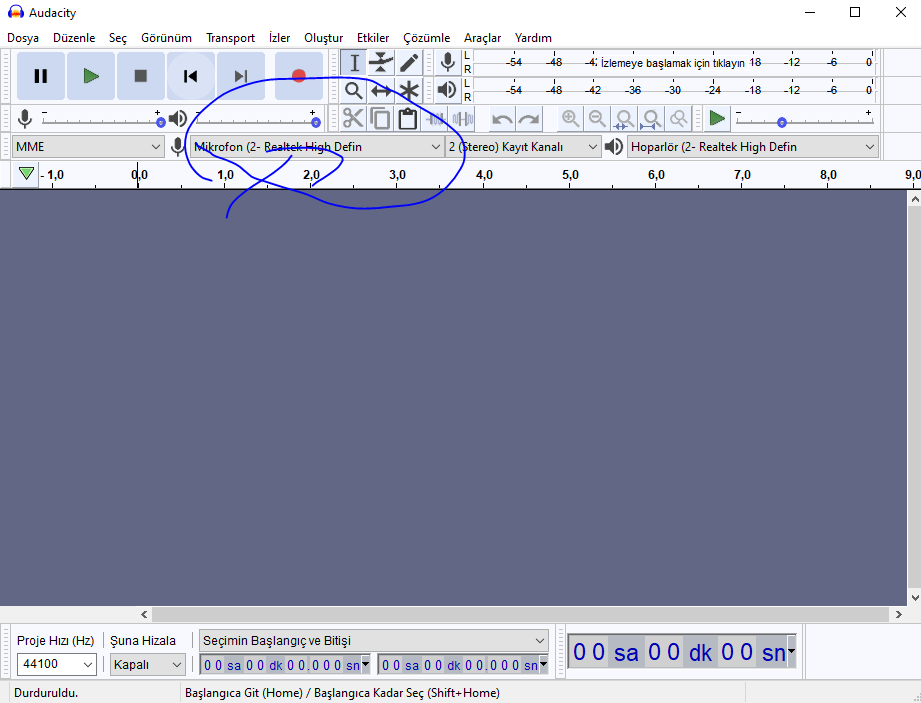Open the Mikrofon recording device dropdown
The image size is (921, 703).
click(317, 147)
